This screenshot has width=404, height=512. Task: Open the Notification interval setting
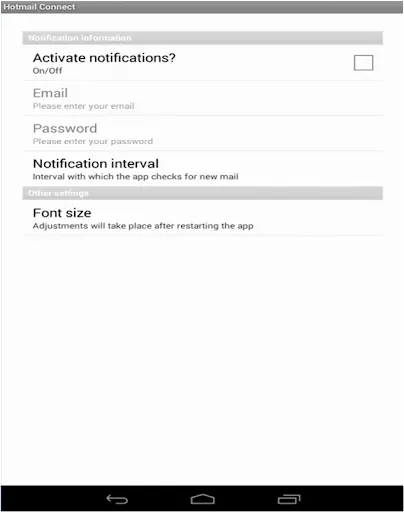(203, 169)
